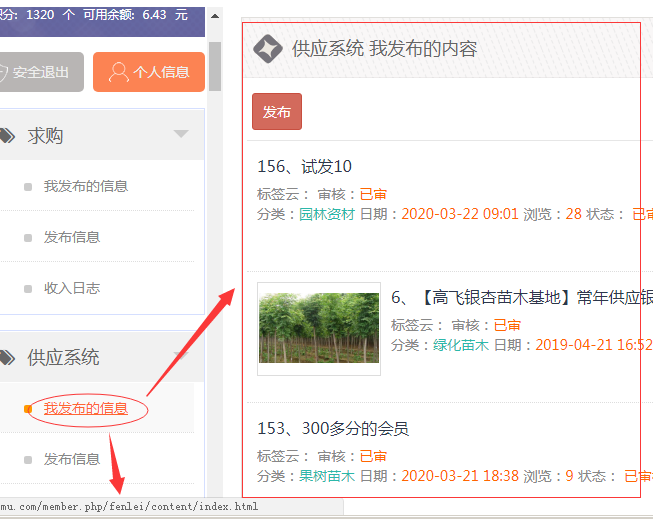Click the tag icon beside 求购

click(x=7, y=135)
